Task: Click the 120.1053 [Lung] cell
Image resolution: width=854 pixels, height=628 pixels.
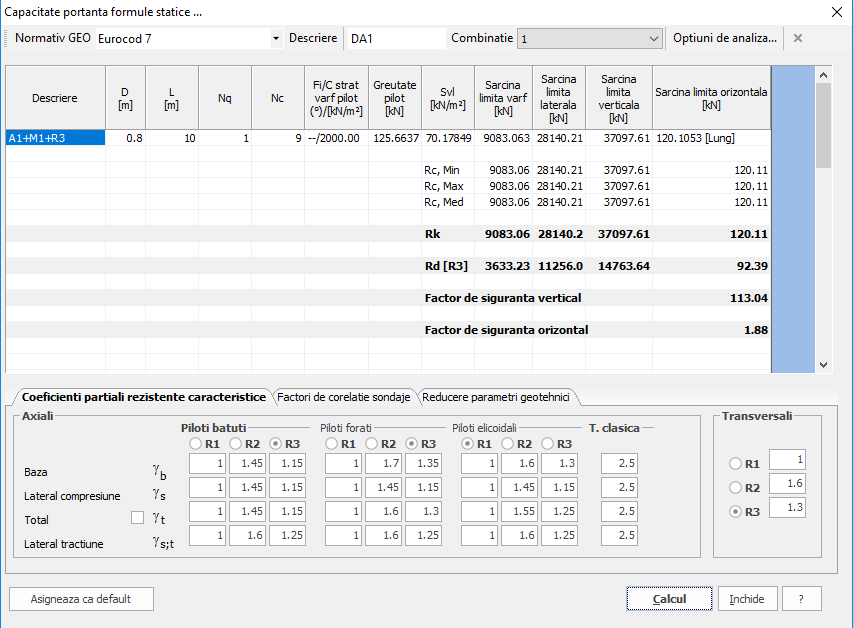Action: (711, 138)
